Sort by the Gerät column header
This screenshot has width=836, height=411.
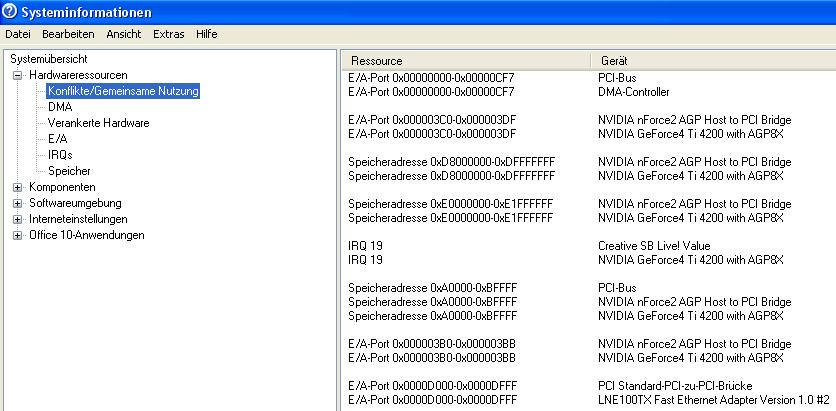pos(713,61)
